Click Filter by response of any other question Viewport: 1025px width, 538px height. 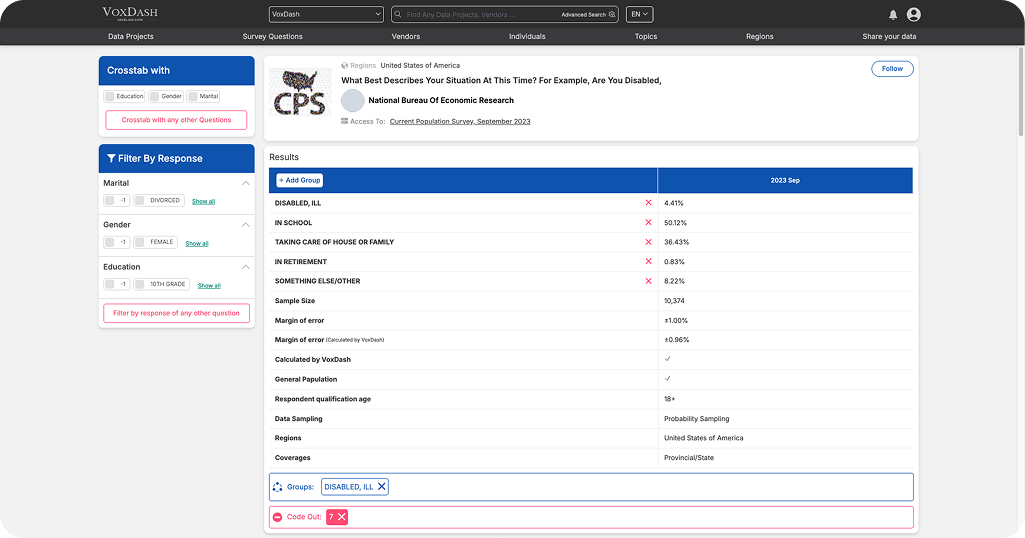pyautogui.click(x=176, y=313)
